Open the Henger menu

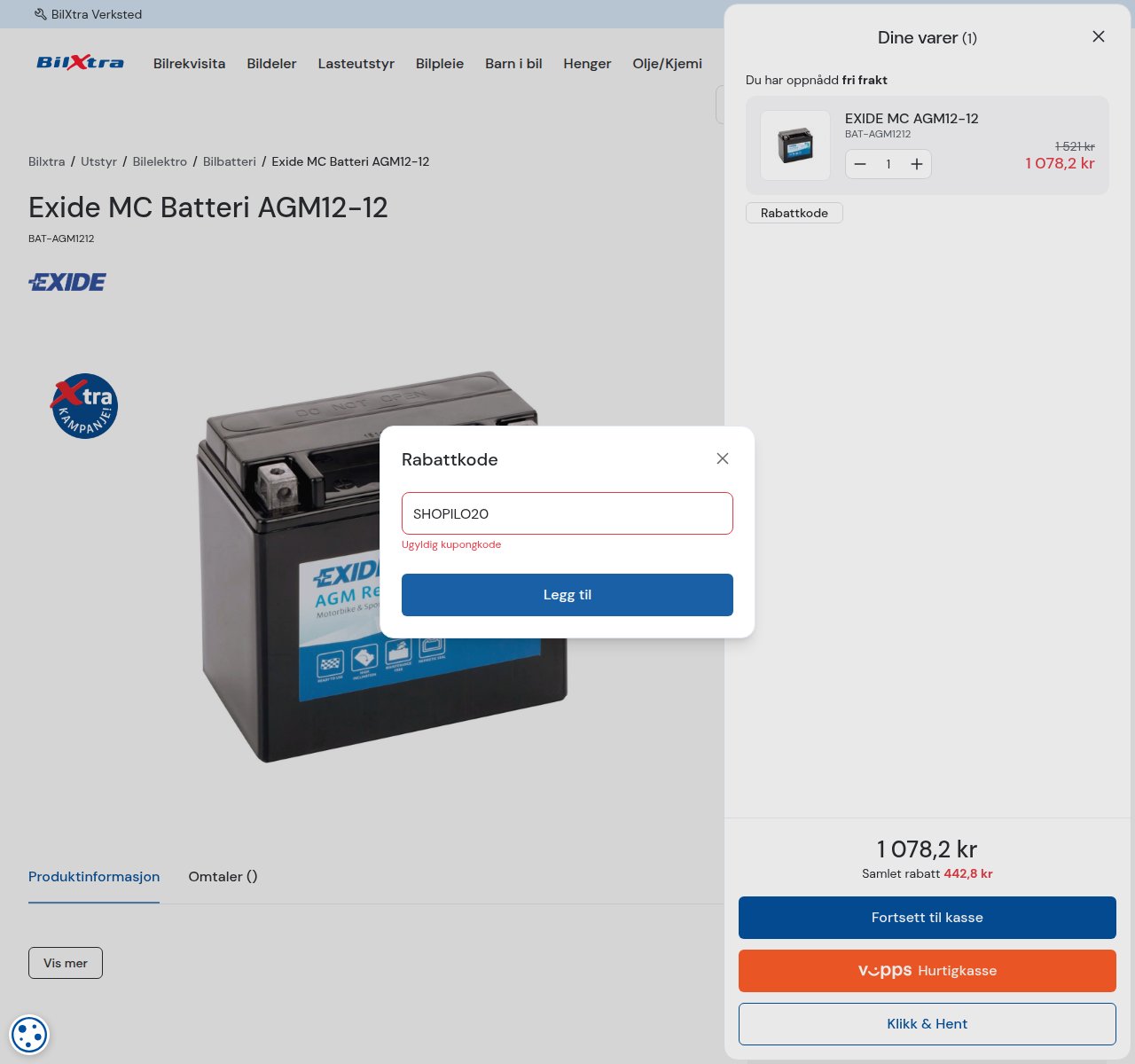pos(587,64)
